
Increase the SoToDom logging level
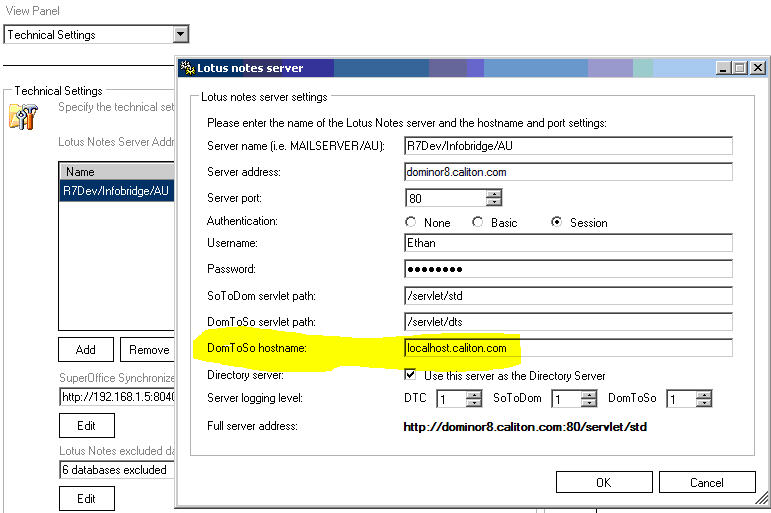pyautogui.click(x=589, y=394)
